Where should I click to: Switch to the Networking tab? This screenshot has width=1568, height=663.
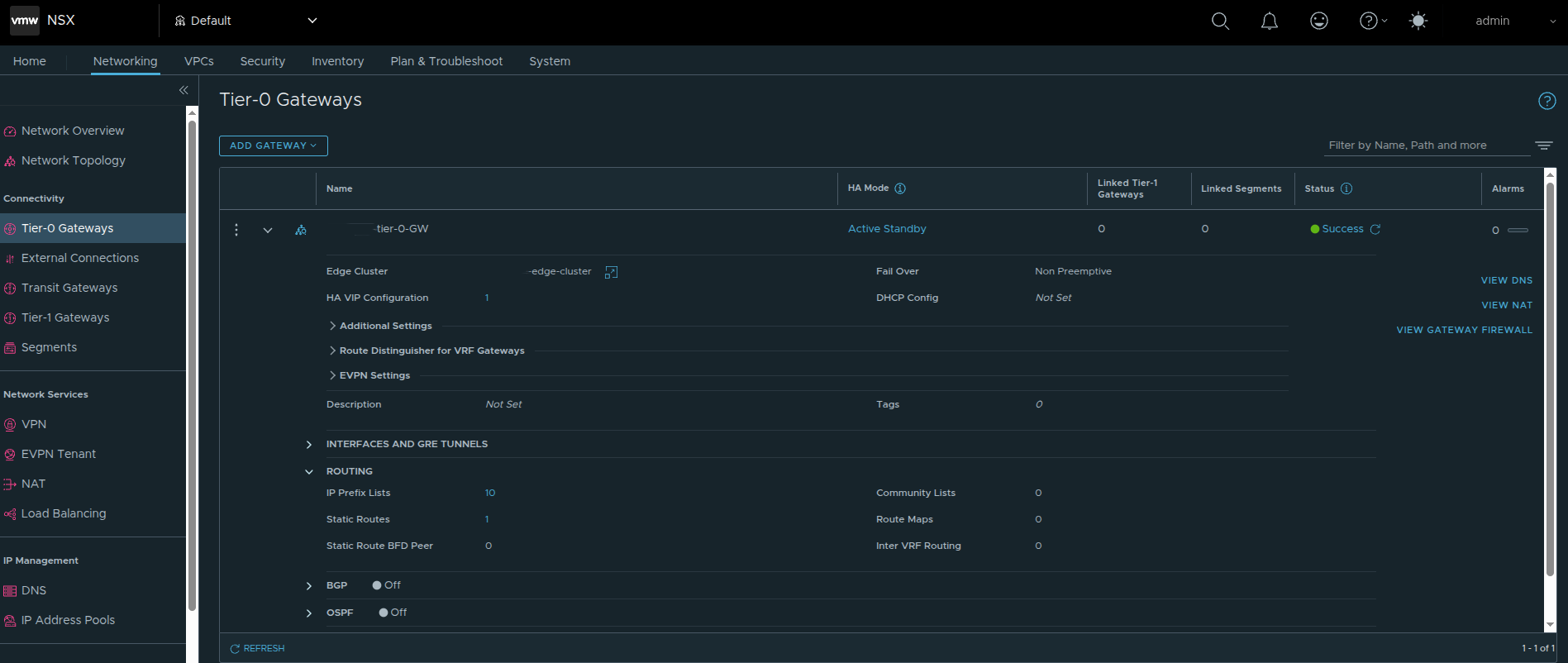[x=125, y=61]
